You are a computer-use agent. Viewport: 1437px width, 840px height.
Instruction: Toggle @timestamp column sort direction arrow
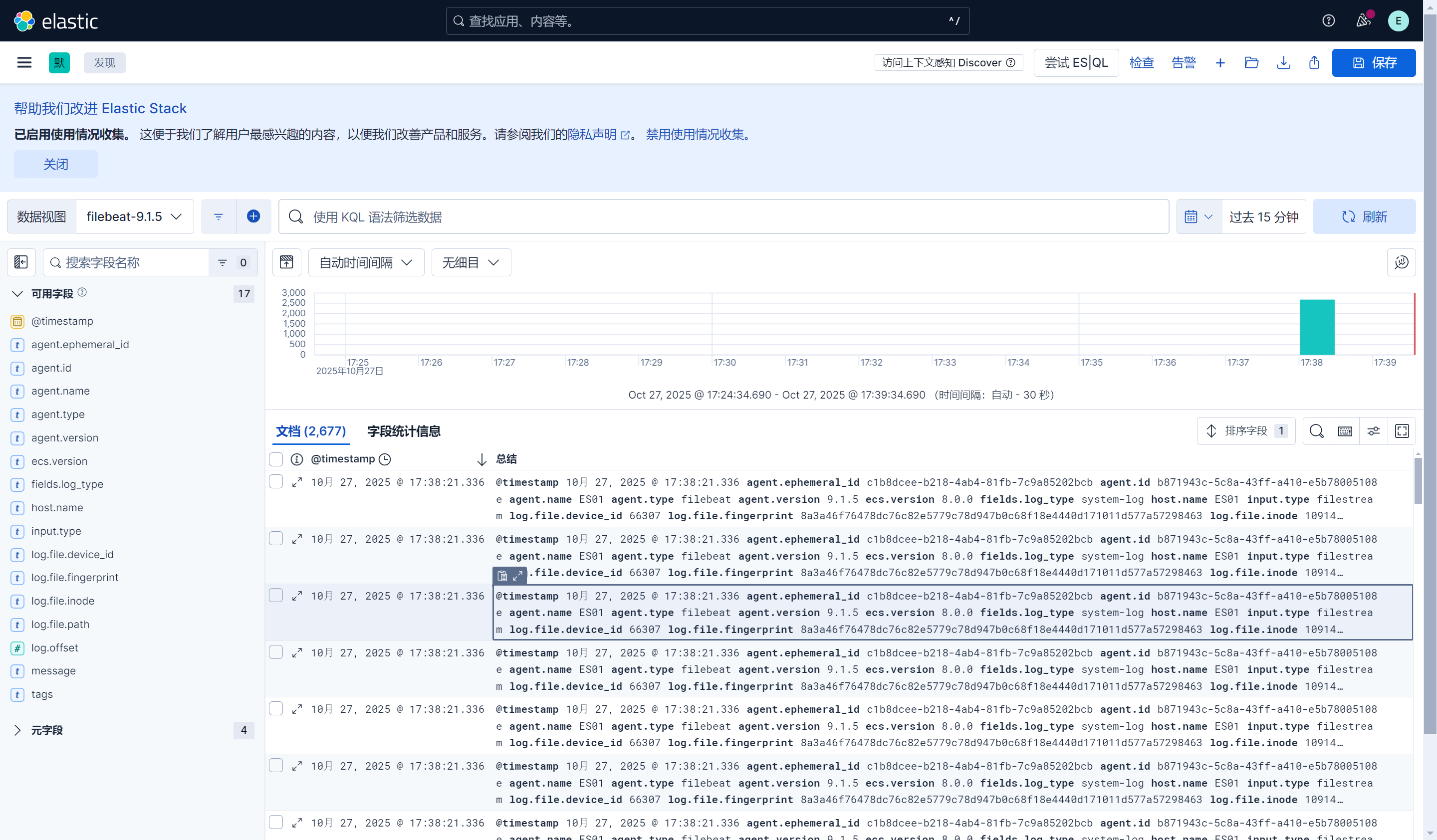481,459
